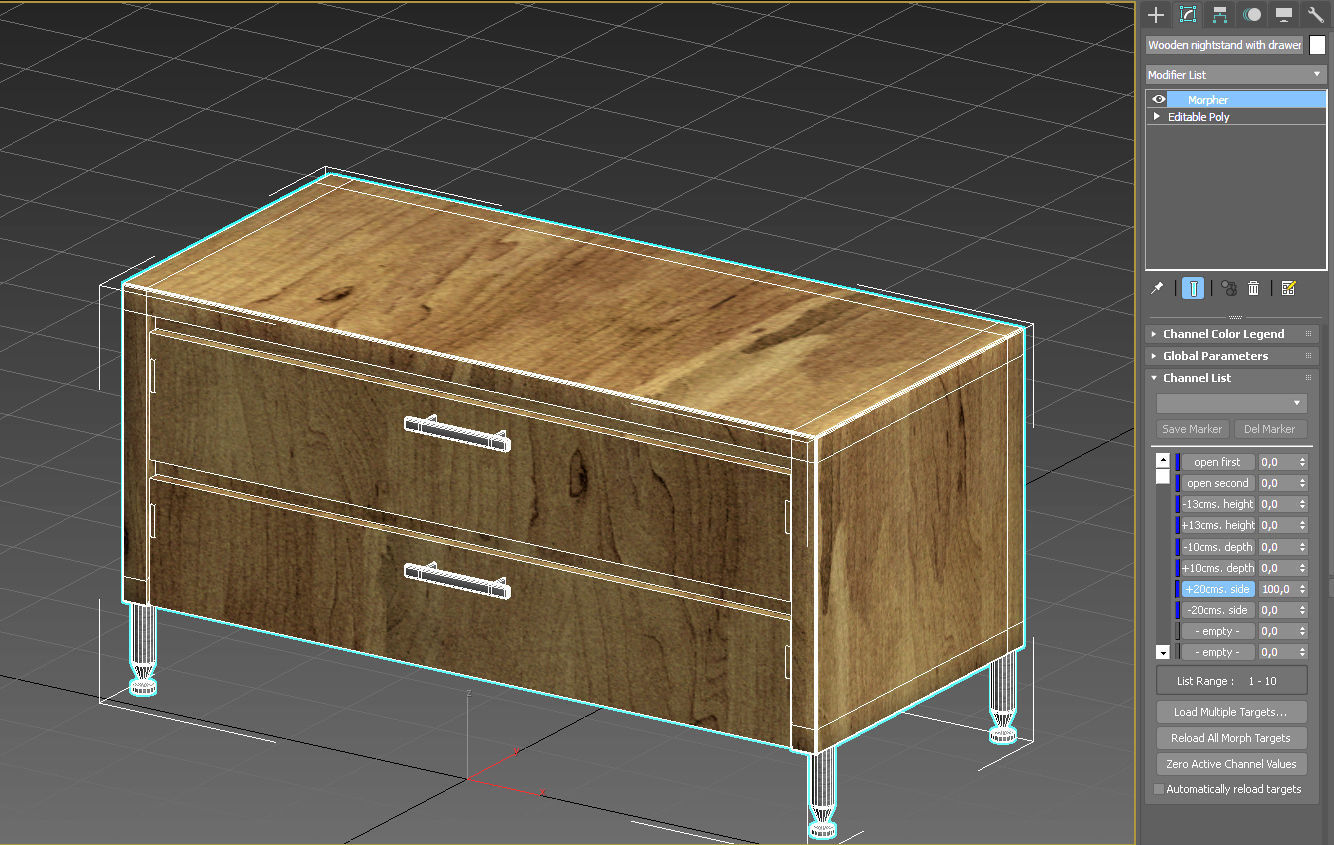This screenshot has width=1334, height=845.
Task: Select the '-10cms. depth' channel
Action: (1217, 547)
